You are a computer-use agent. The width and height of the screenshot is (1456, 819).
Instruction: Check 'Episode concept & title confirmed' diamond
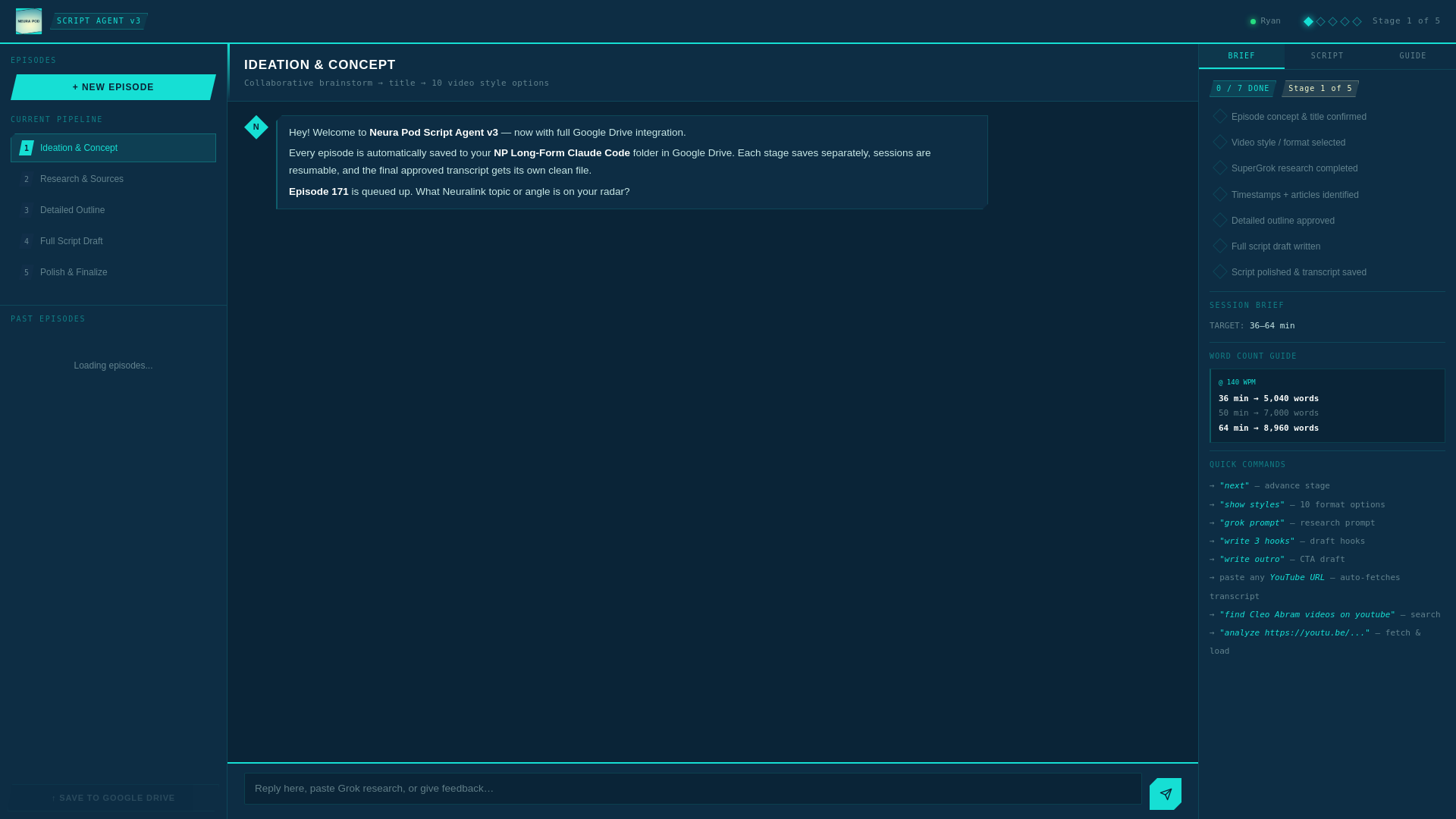coord(1220,116)
